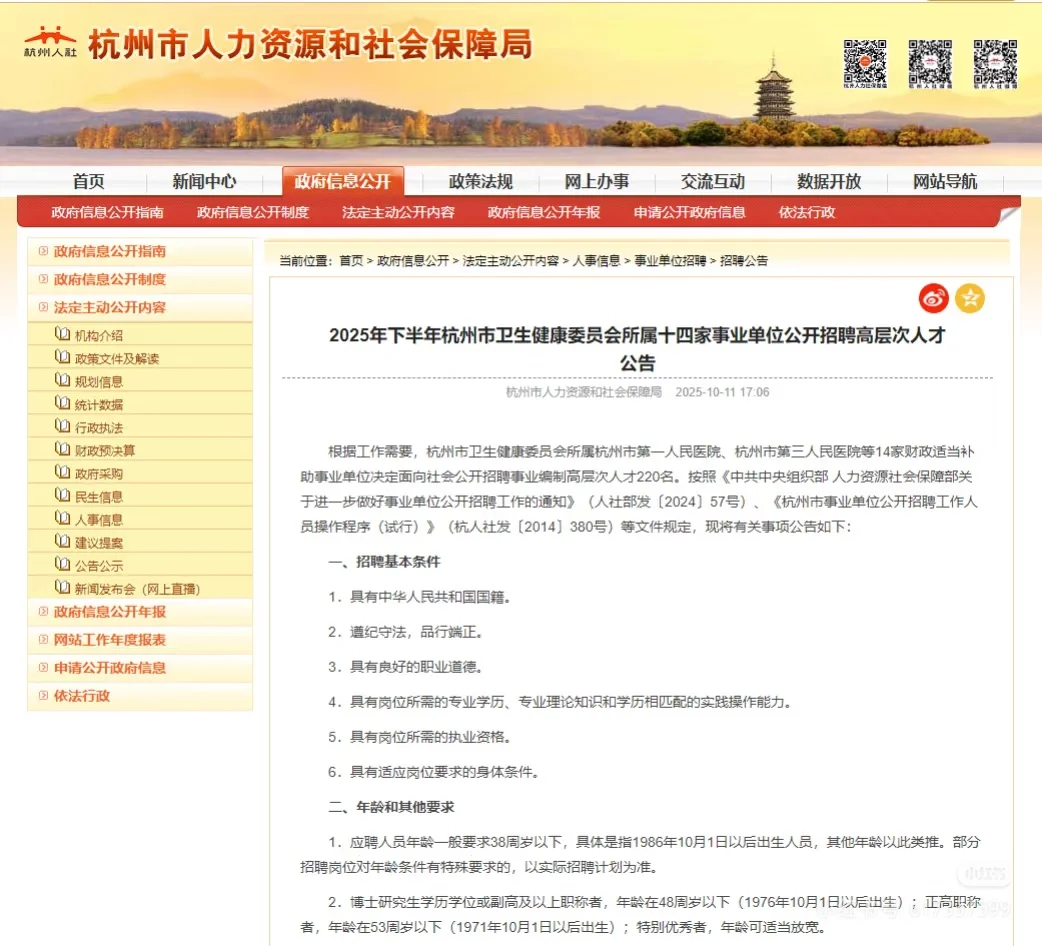Click the book icon beside 公告公示
1042x946 pixels.
click(x=62, y=564)
